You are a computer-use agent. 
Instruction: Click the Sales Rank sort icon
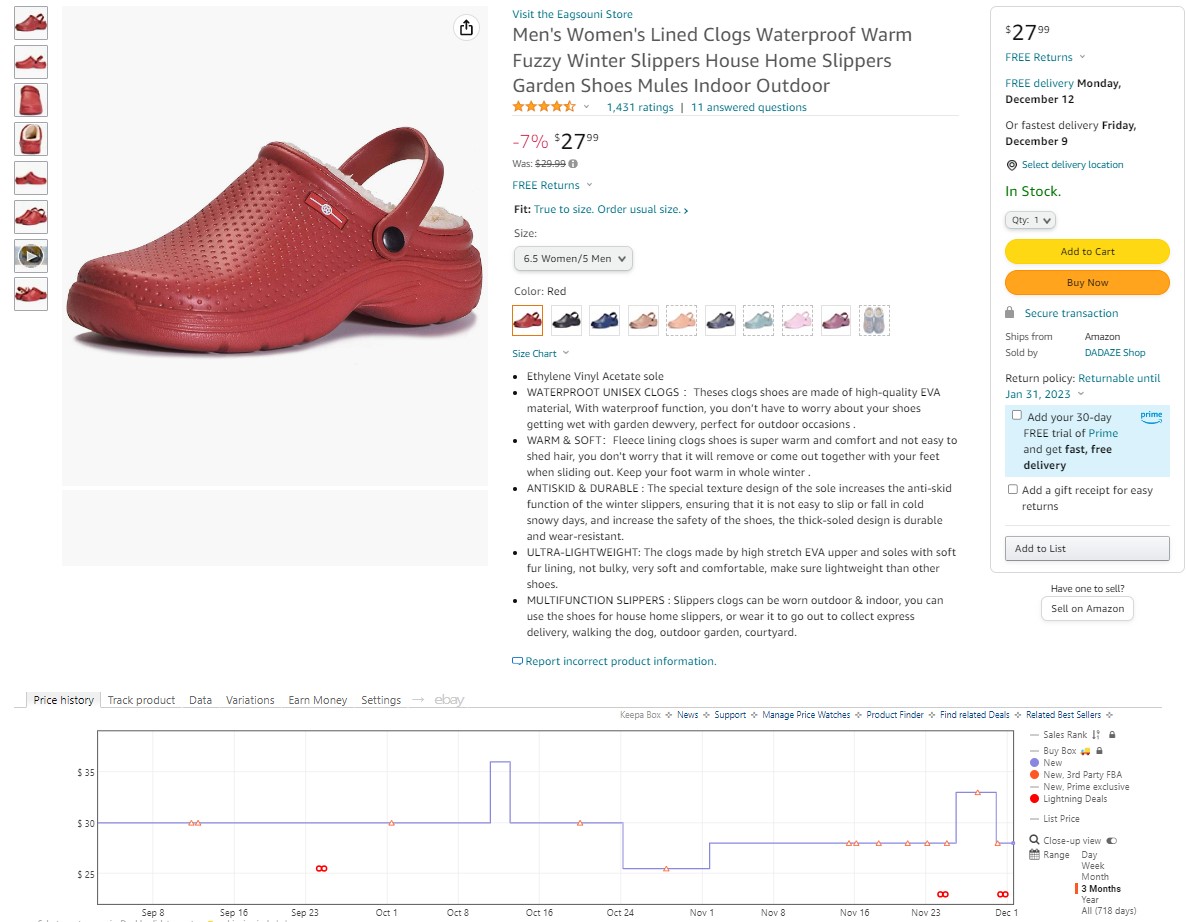tap(1097, 735)
